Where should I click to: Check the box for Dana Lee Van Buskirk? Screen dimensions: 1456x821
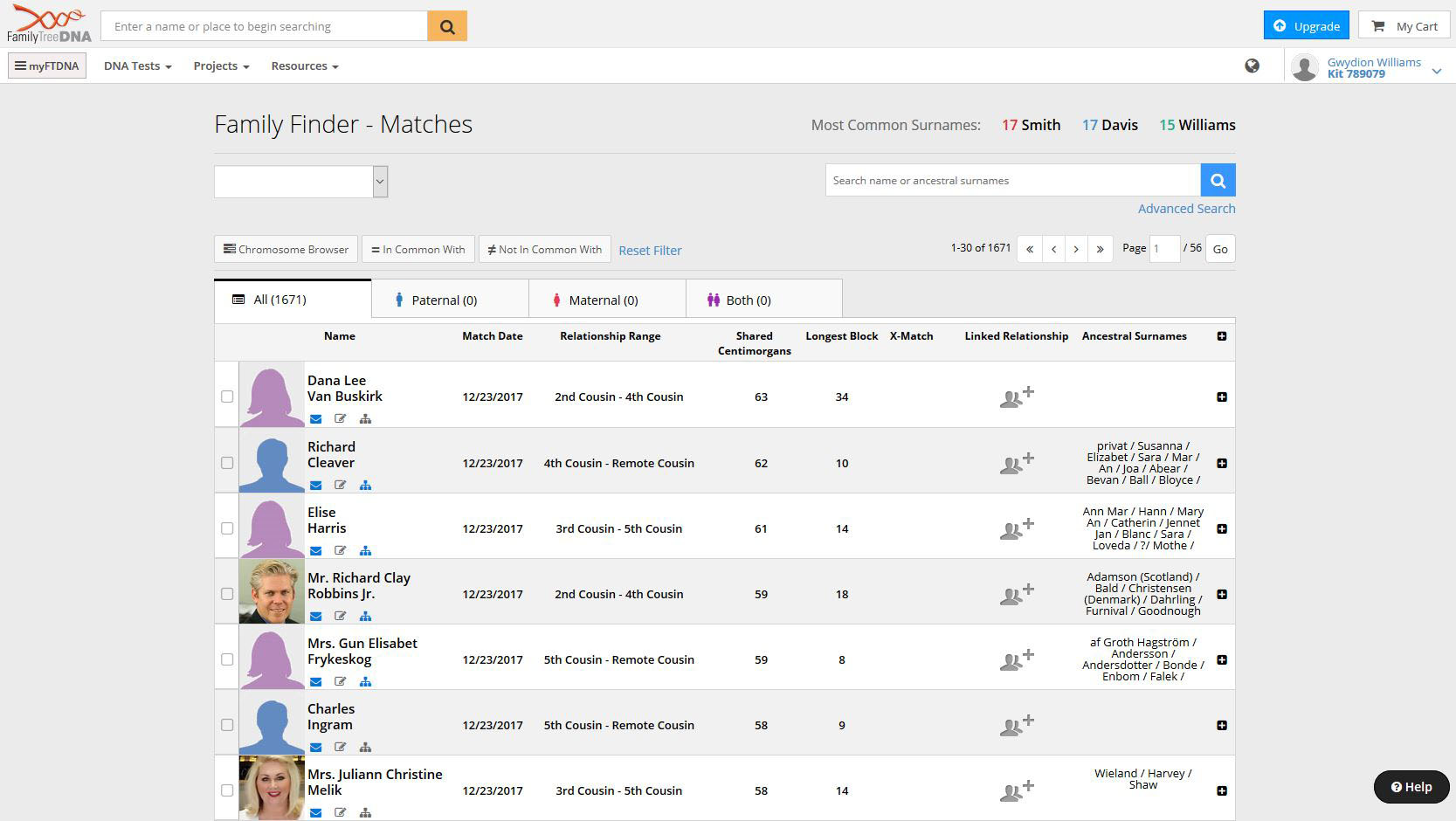227,397
